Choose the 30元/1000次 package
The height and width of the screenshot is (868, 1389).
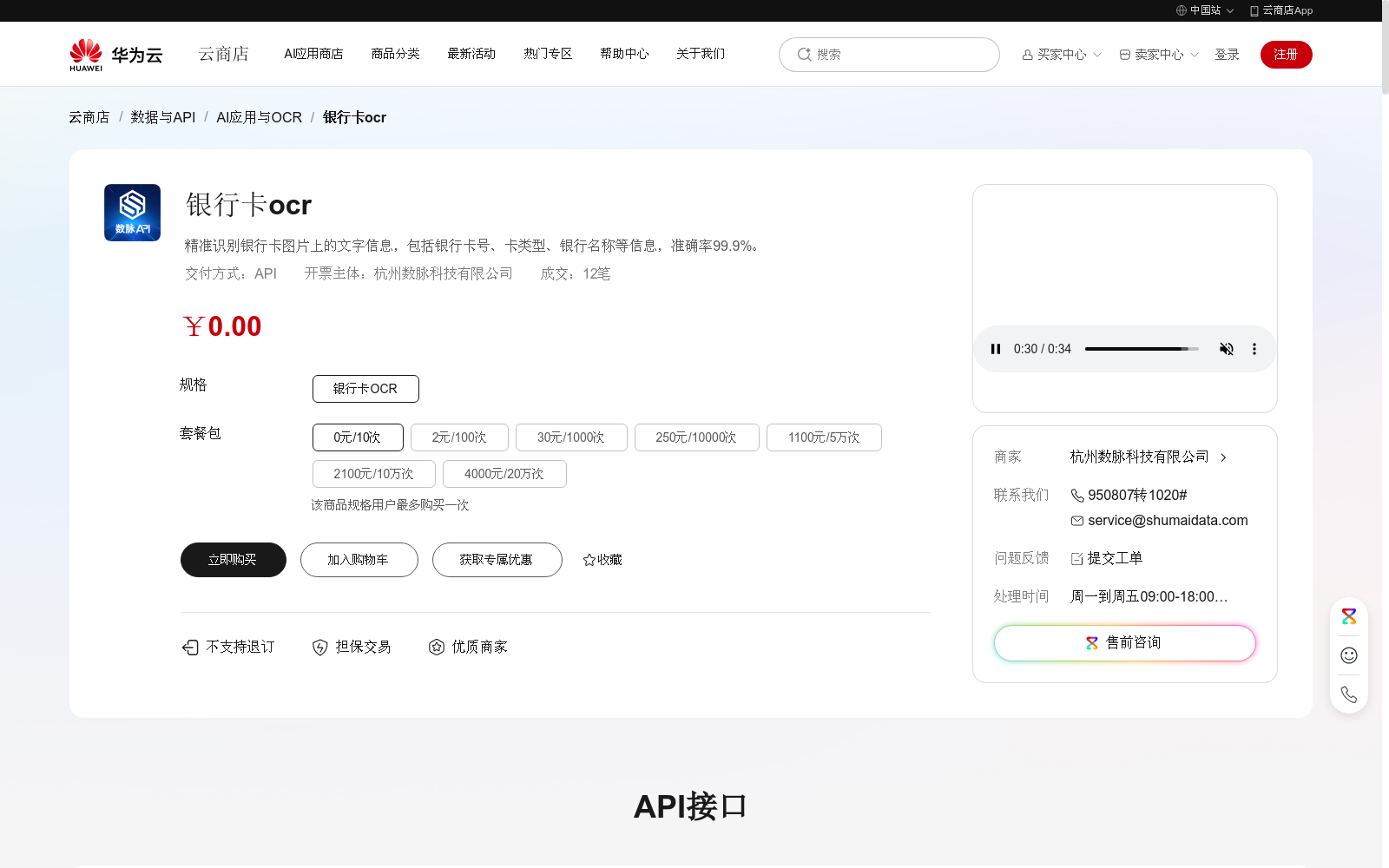(571, 437)
